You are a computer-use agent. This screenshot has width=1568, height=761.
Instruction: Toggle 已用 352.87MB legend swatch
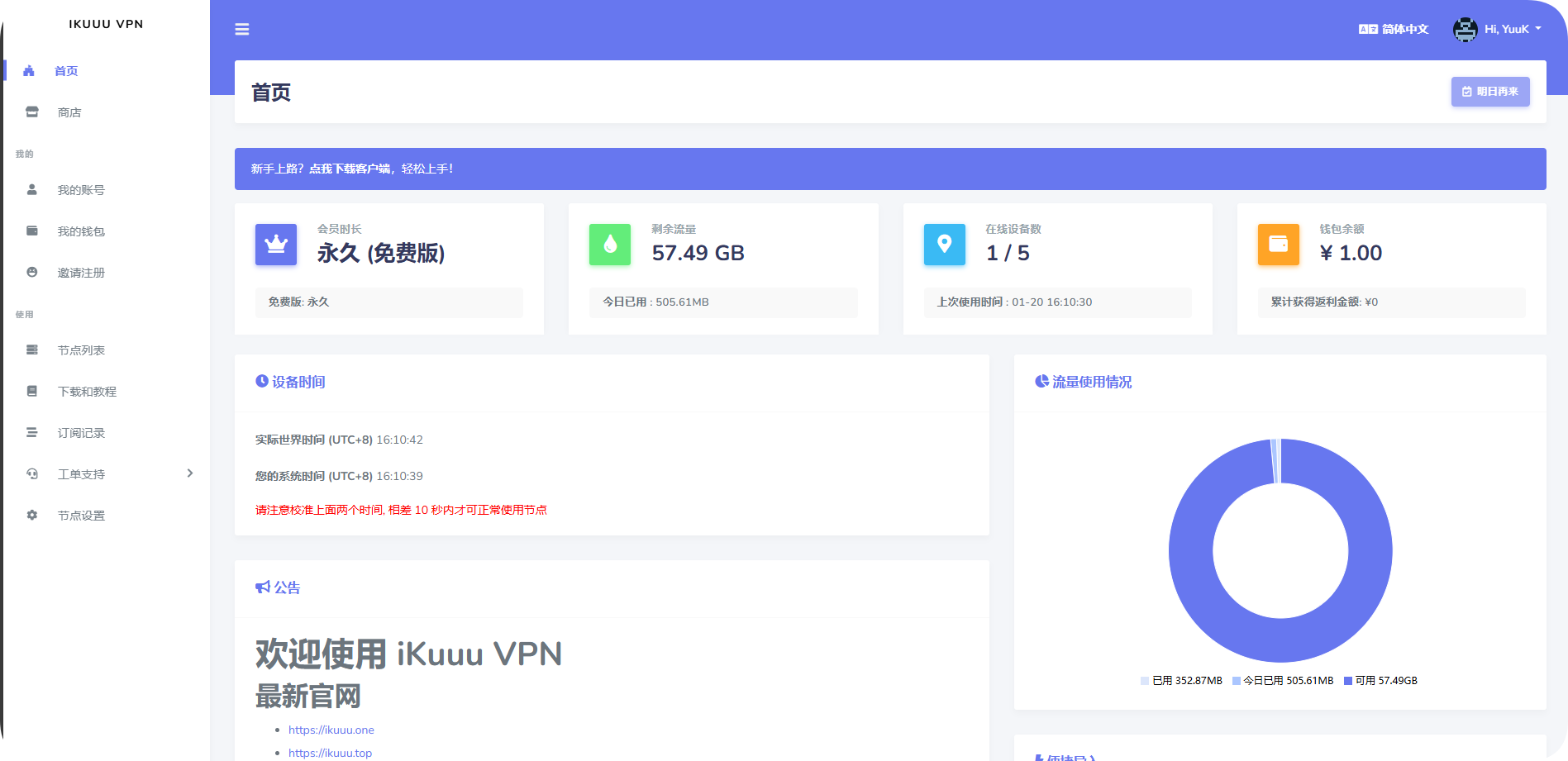1145,681
